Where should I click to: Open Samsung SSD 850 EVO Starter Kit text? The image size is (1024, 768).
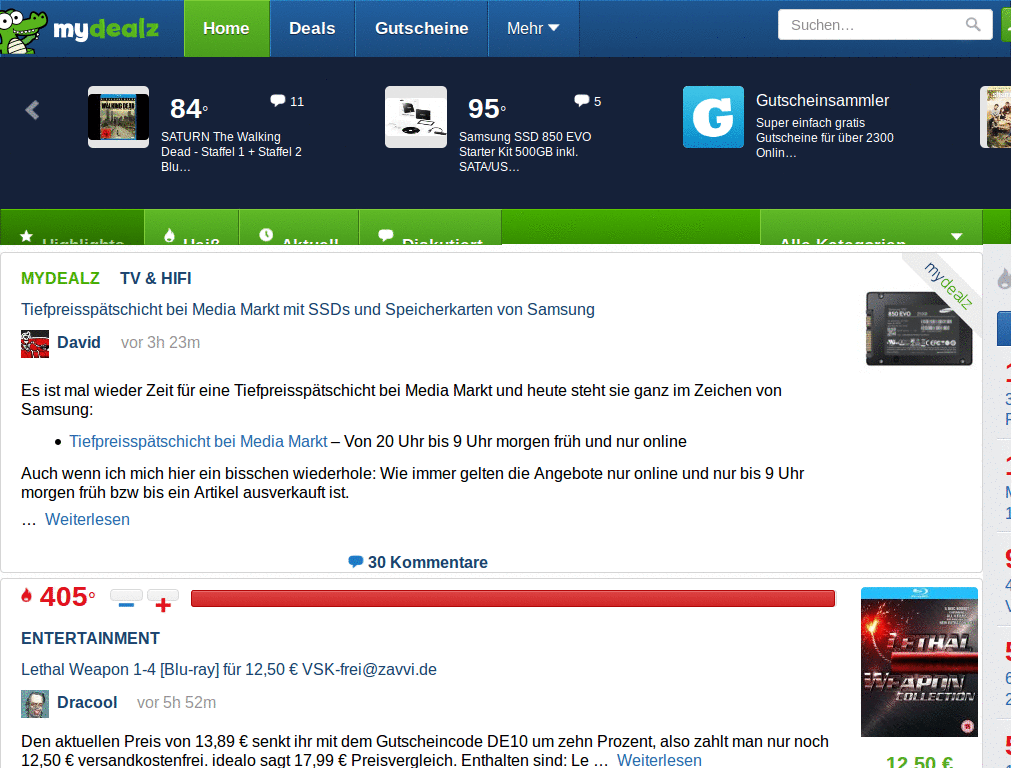click(x=524, y=152)
